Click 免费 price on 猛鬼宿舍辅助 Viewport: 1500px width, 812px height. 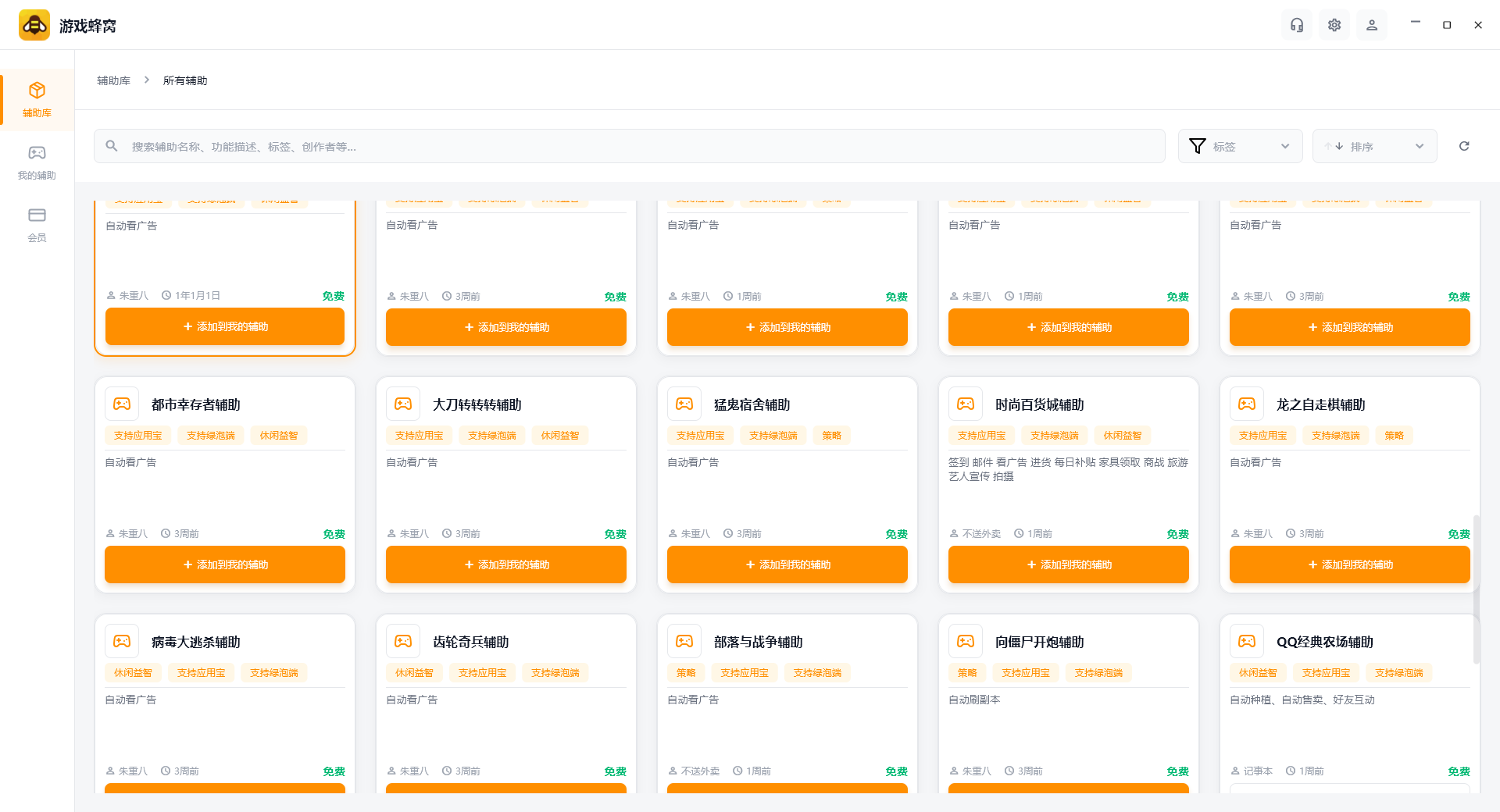tap(896, 534)
